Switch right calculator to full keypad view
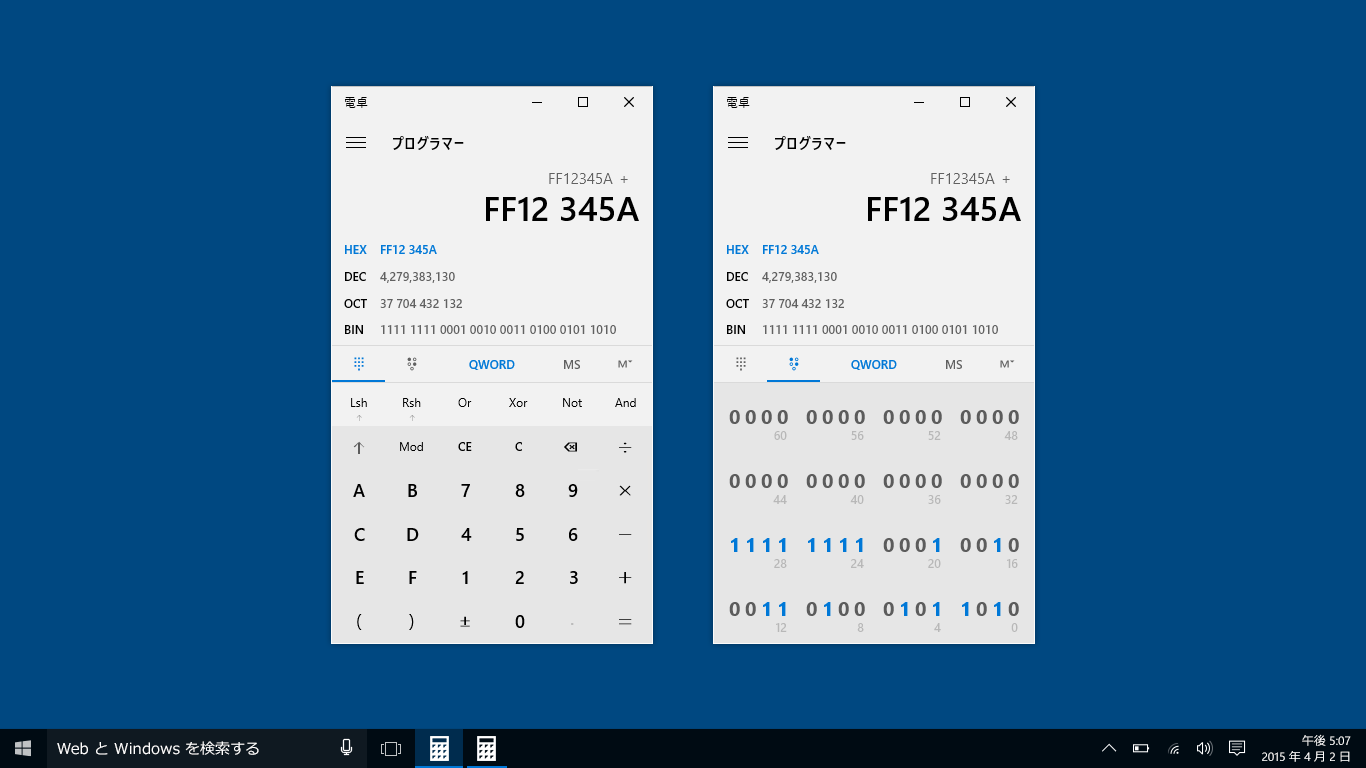 [x=740, y=364]
